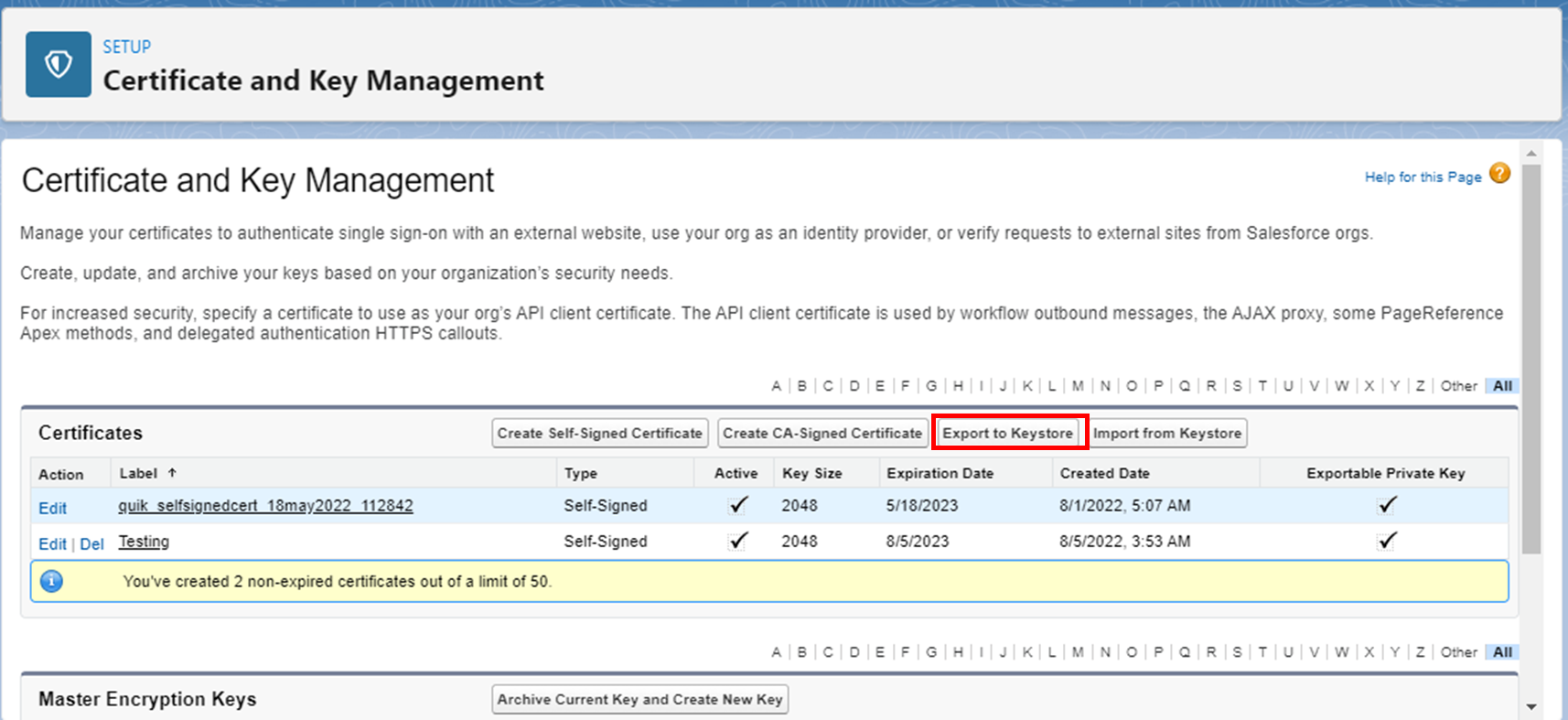Click Active checkmark for Testing certificate
This screenshot has width=1568, height=720.
click(x=737, y=541)
